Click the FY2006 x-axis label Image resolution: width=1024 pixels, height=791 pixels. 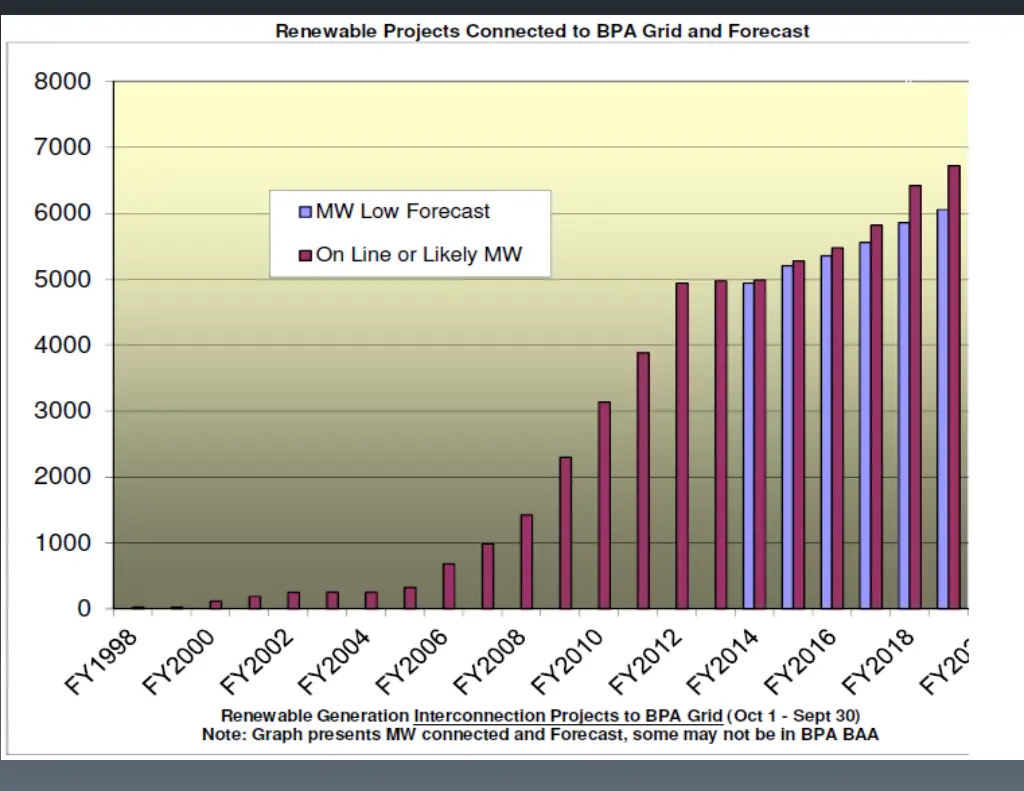[x=411, y=661]
